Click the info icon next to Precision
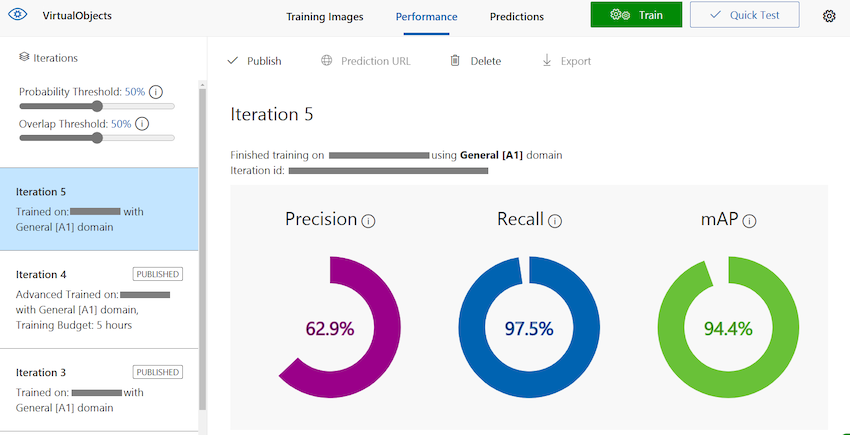 [369, 221]
